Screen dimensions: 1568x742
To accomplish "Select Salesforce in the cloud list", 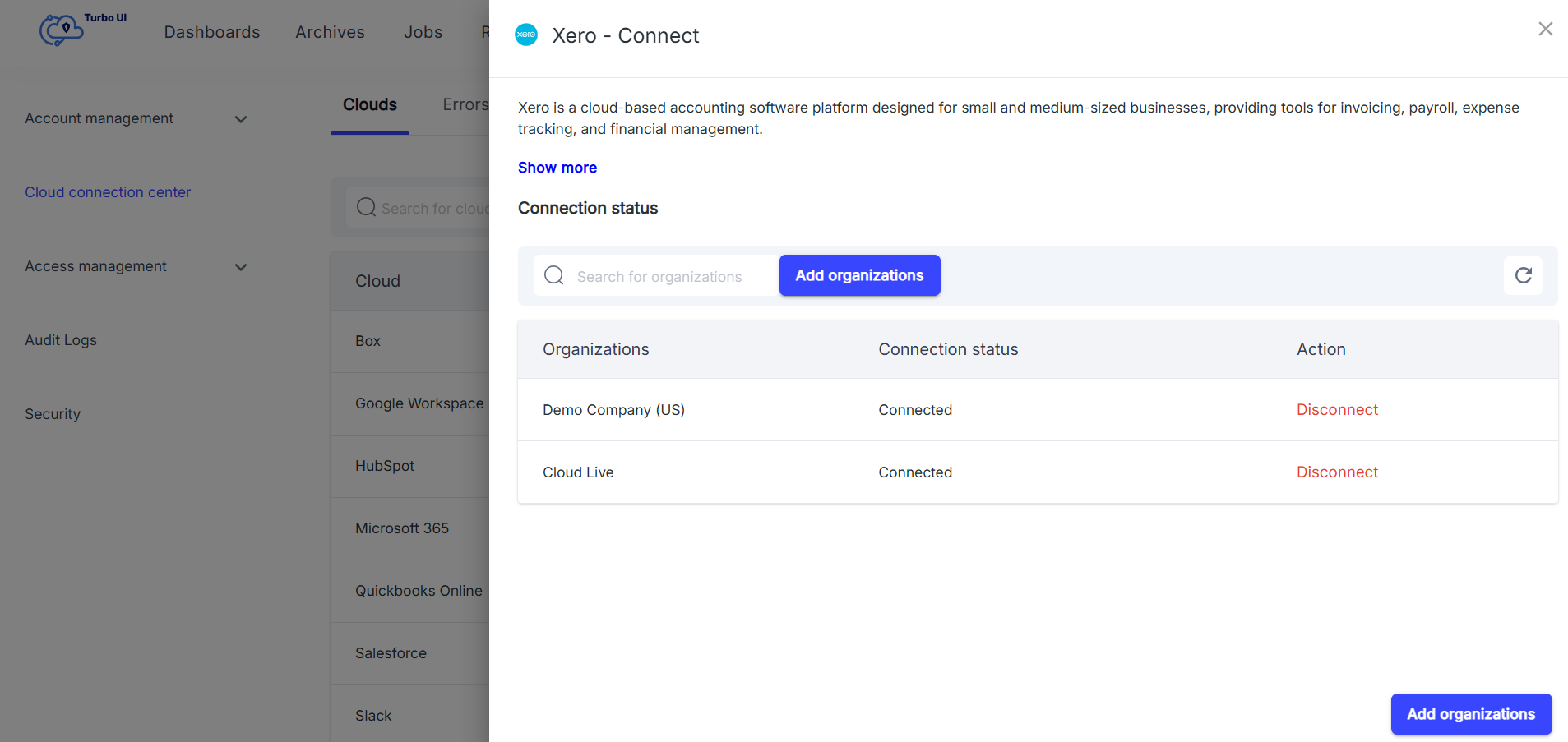I will pyautogui.click(x=391, y=653).
